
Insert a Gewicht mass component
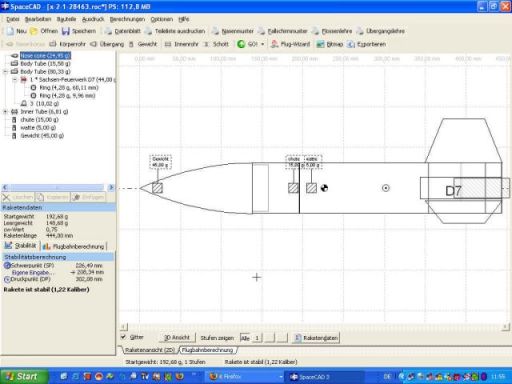coord(143,44)
